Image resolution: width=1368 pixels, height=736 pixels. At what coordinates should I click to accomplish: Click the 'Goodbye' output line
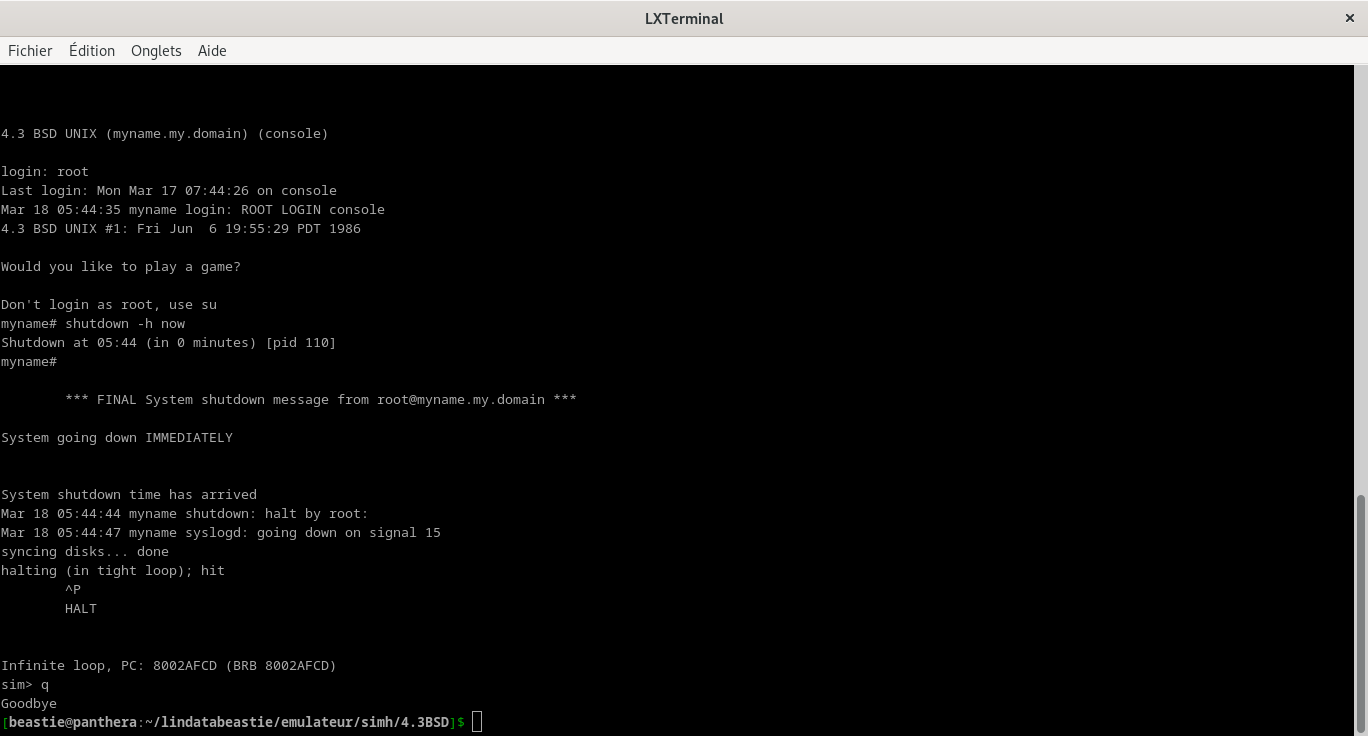point(29,703)
